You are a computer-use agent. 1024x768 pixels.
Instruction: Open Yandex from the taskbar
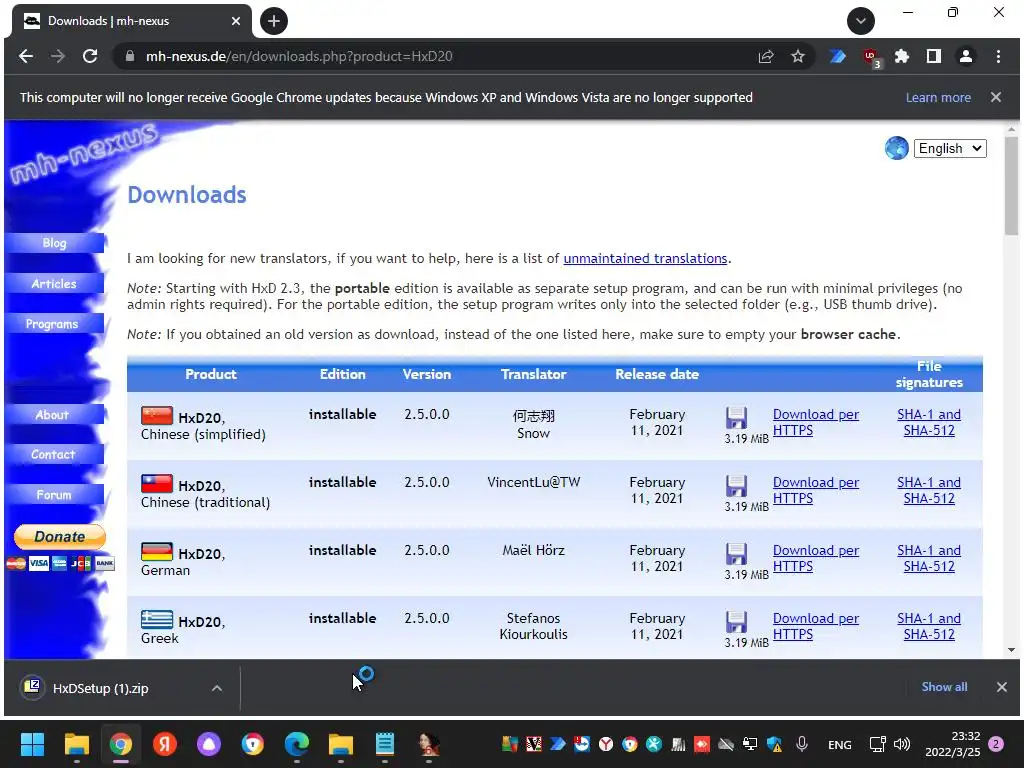[165, 744]
